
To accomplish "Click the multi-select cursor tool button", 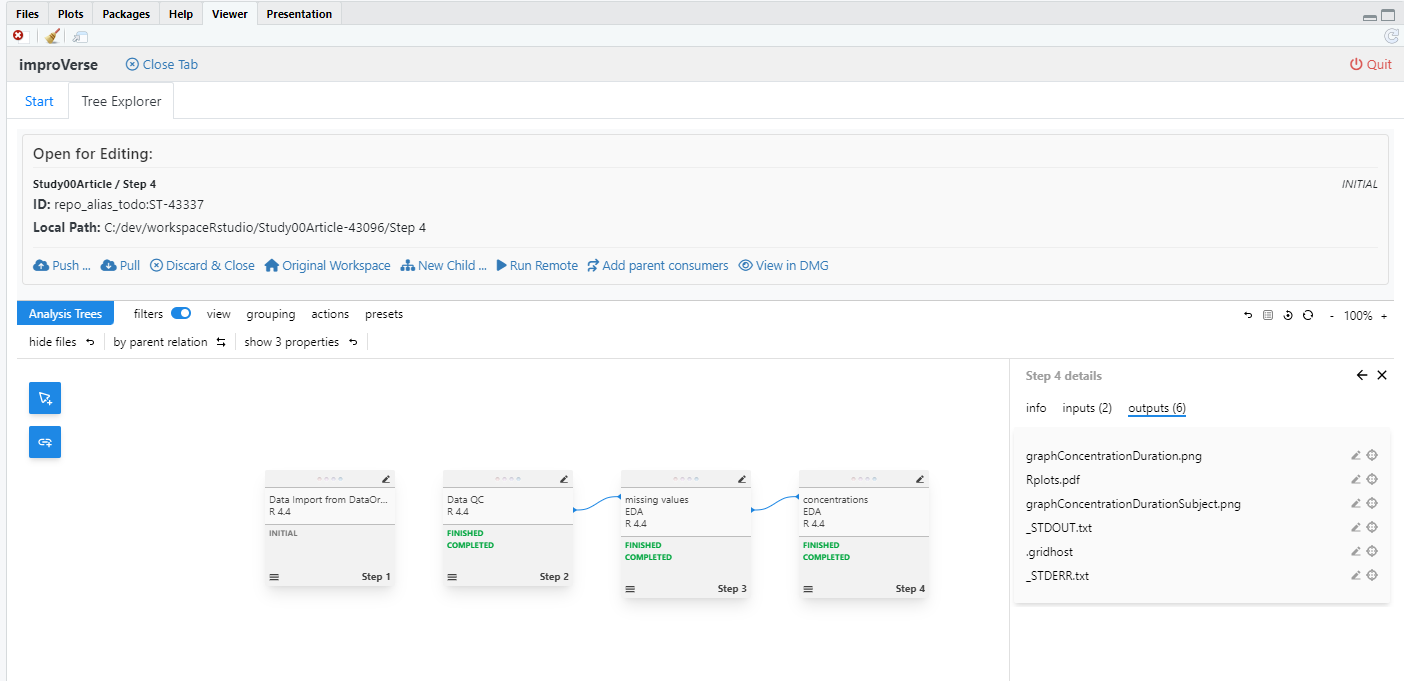I will (x=45, y=398).
